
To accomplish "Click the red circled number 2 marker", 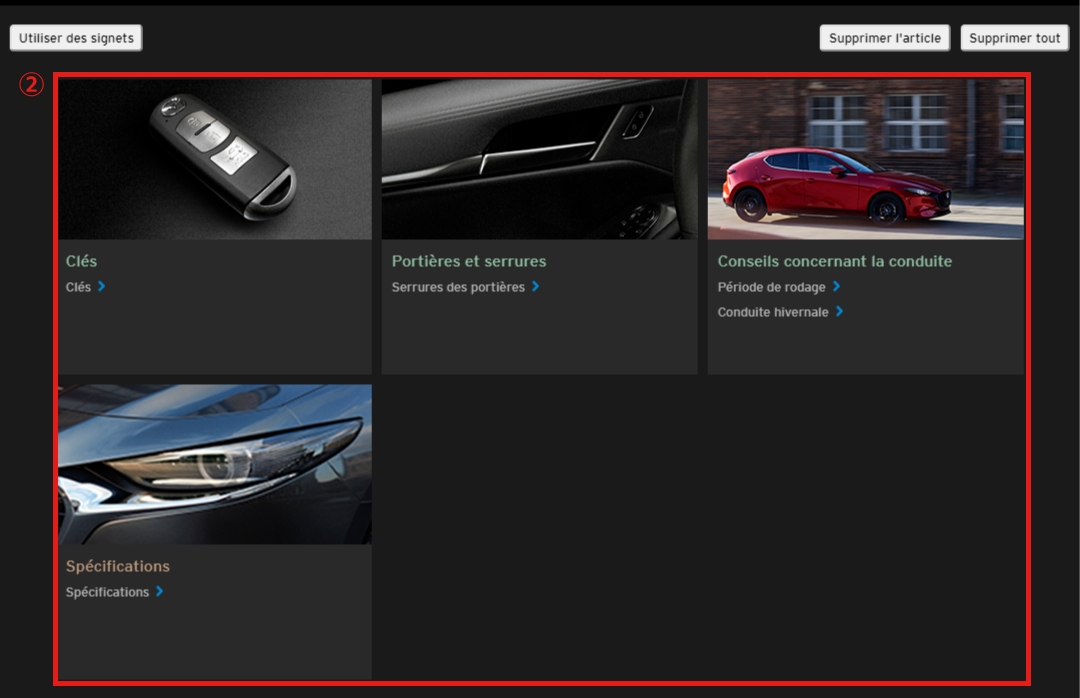I will 32,85.
